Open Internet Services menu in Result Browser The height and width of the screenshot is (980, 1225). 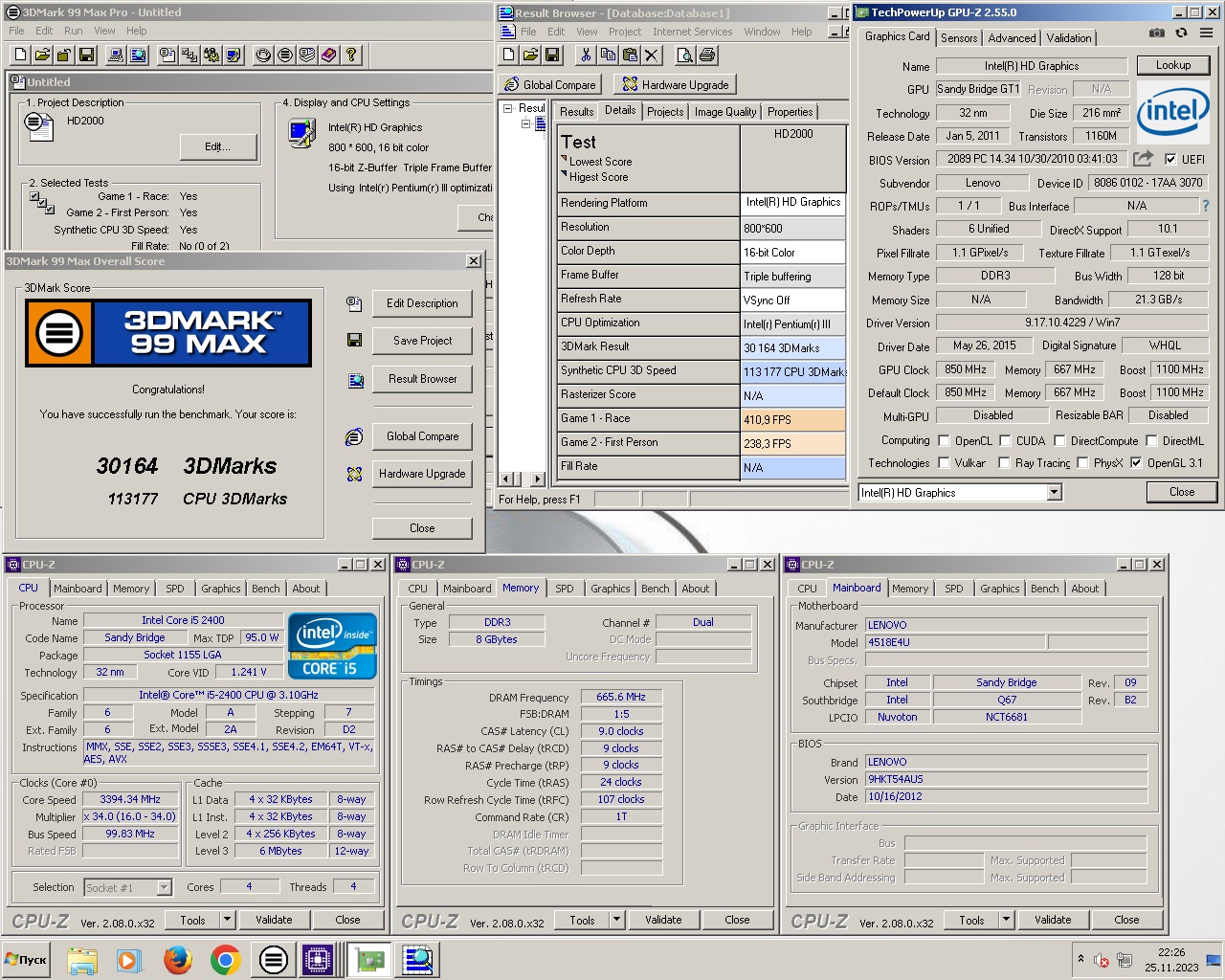point(692,32)
